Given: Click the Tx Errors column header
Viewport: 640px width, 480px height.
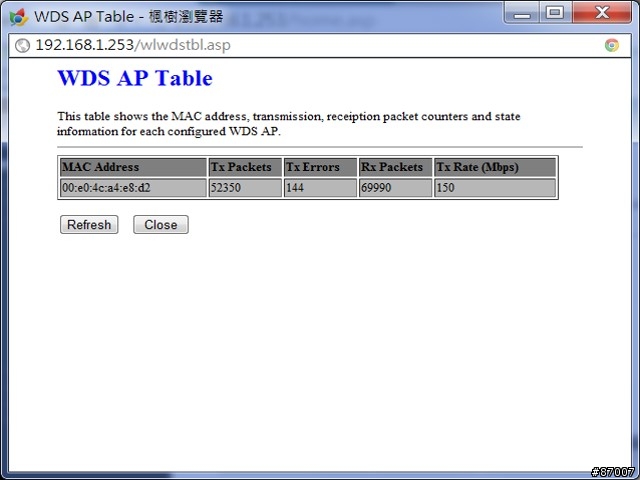Looking at the screenshot, I should [320, 167].
